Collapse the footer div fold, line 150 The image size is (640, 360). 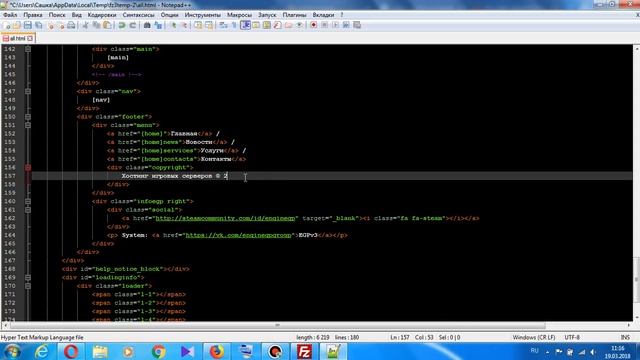click(x=28, y=117)
